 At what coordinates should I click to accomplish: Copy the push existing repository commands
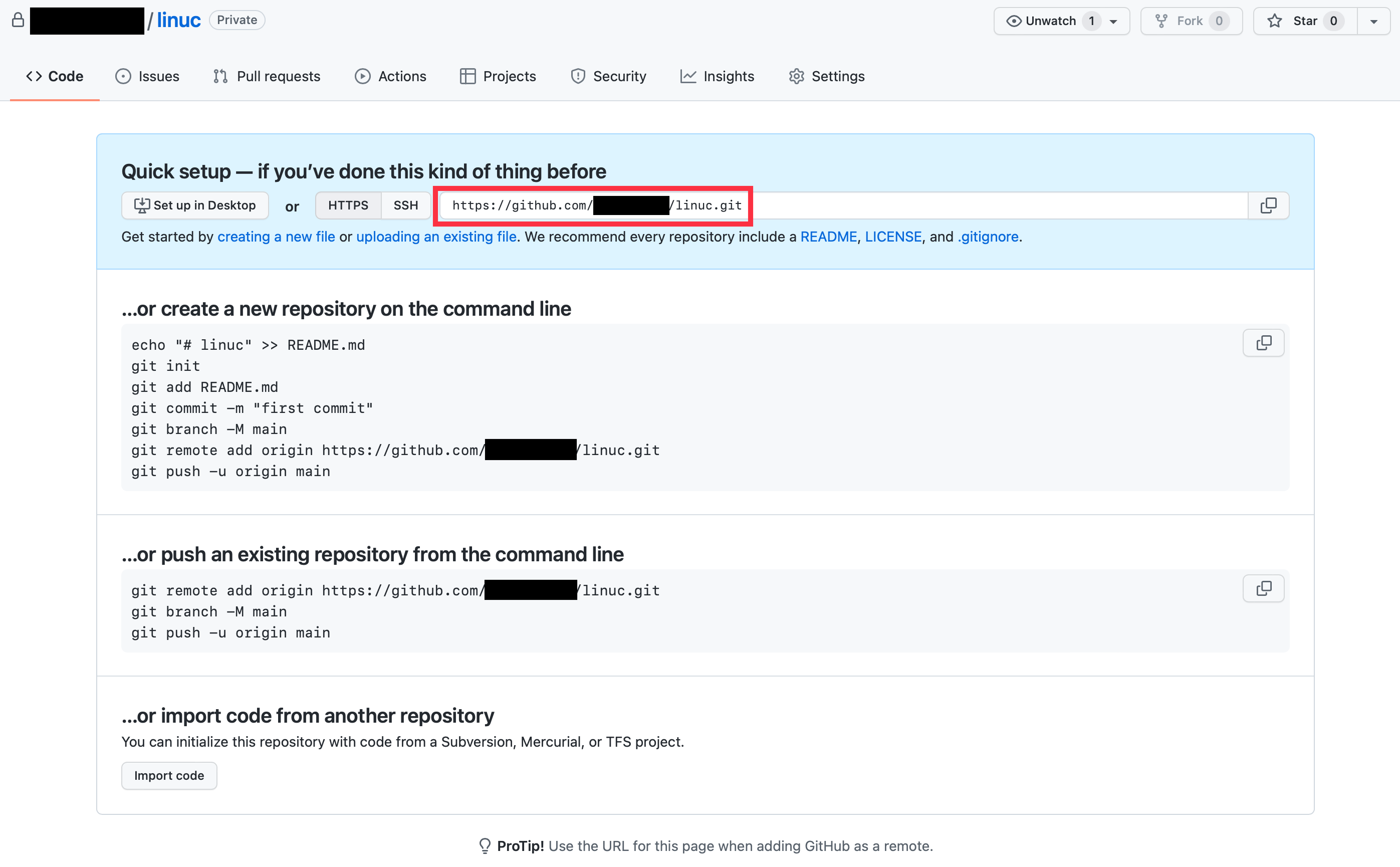(x=1263, y=588)
